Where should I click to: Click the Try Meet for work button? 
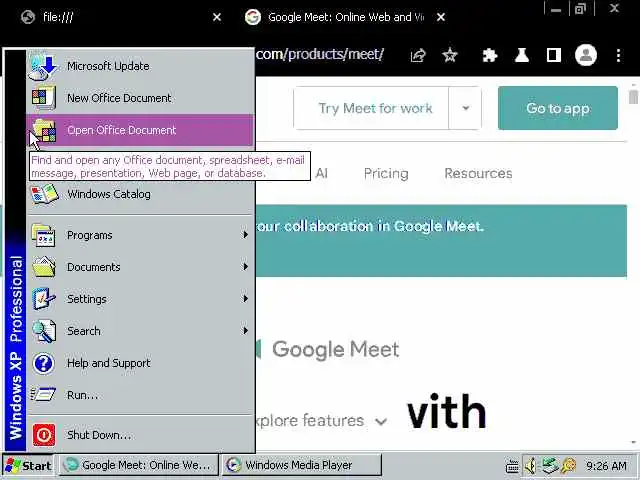click(371, 108)
